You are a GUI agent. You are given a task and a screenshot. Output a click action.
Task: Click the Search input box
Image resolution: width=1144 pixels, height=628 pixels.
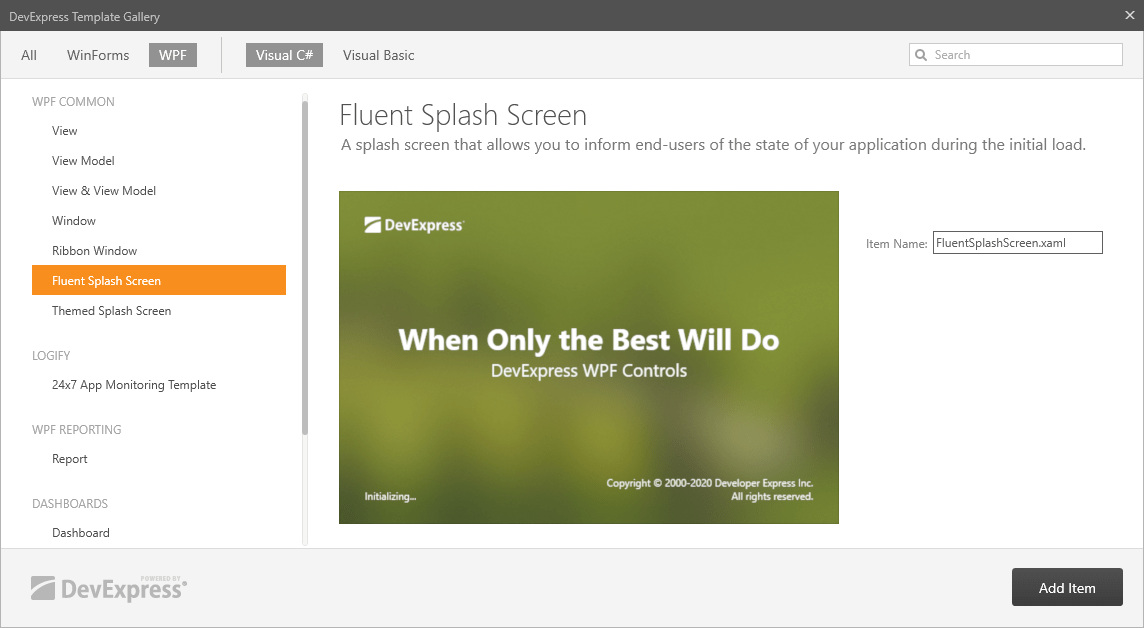1020,54
